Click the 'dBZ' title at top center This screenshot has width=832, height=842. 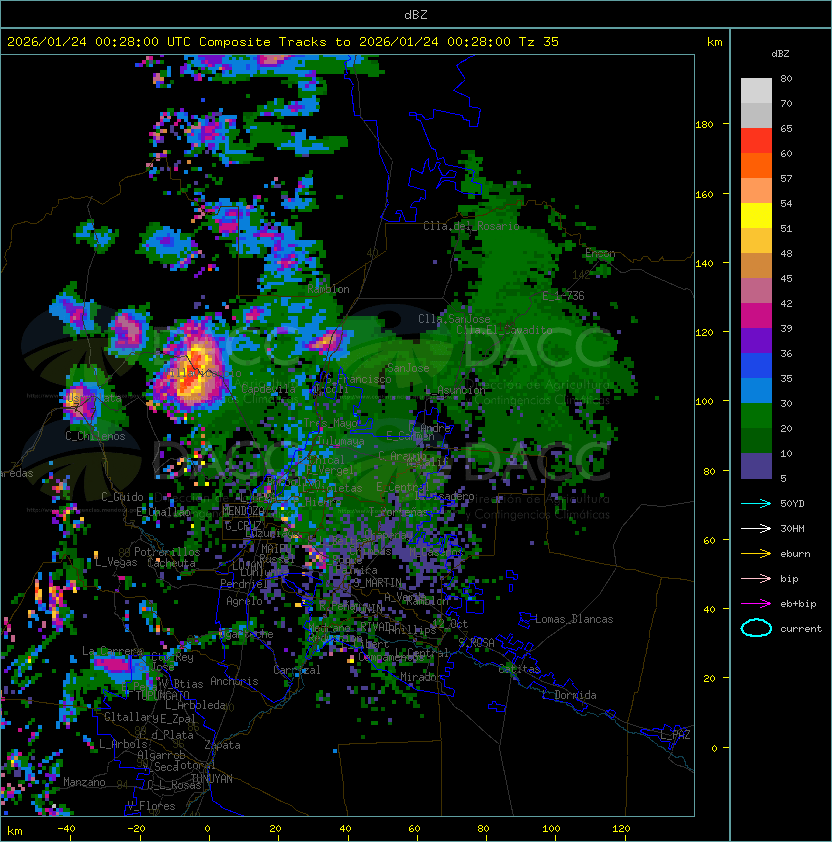coord(416,14)
